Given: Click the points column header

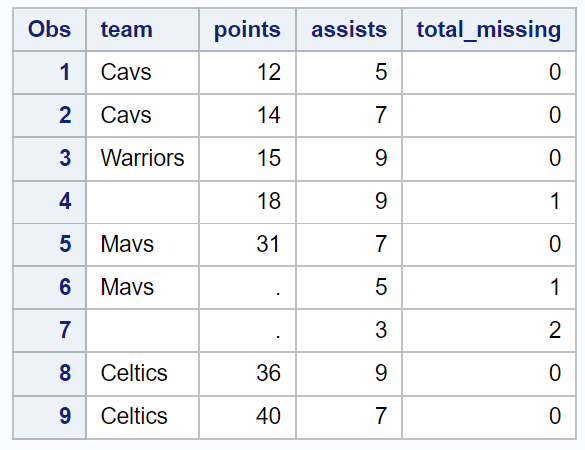Looking at the screenshot, I should 247,29.
